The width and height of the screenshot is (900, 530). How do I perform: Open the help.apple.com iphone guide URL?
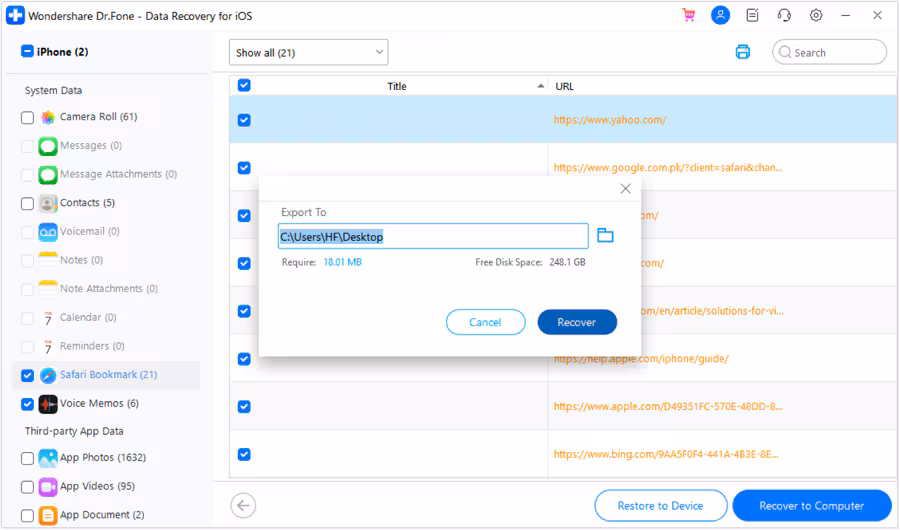tap(641, 359)
